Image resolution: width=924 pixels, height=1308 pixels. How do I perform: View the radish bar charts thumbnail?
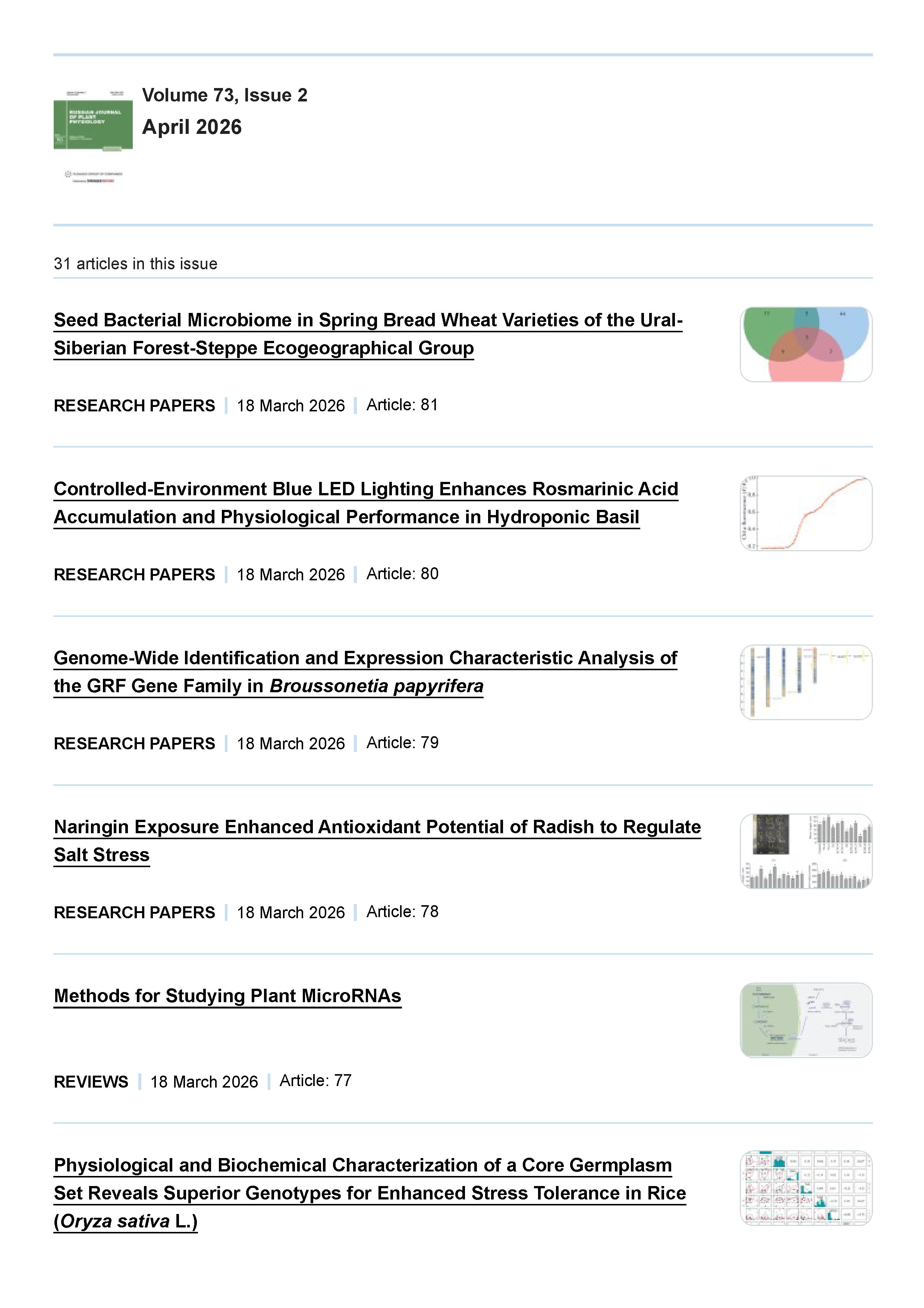point(805,851)
